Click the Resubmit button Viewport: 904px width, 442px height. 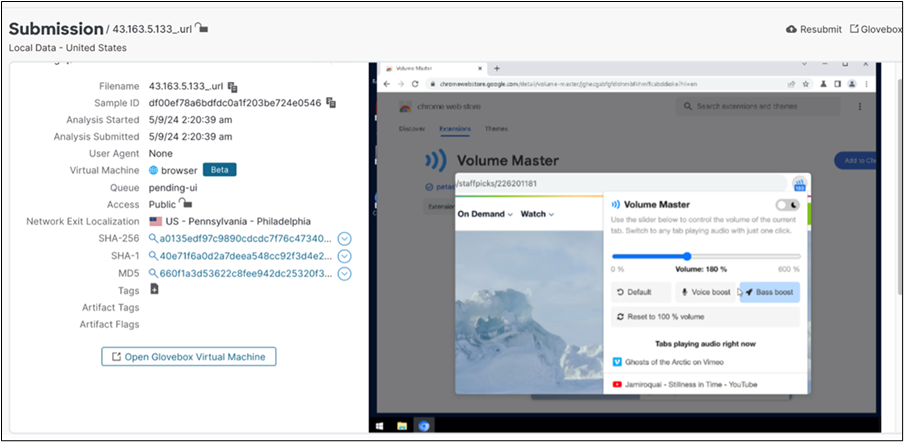tap(814, 29)
